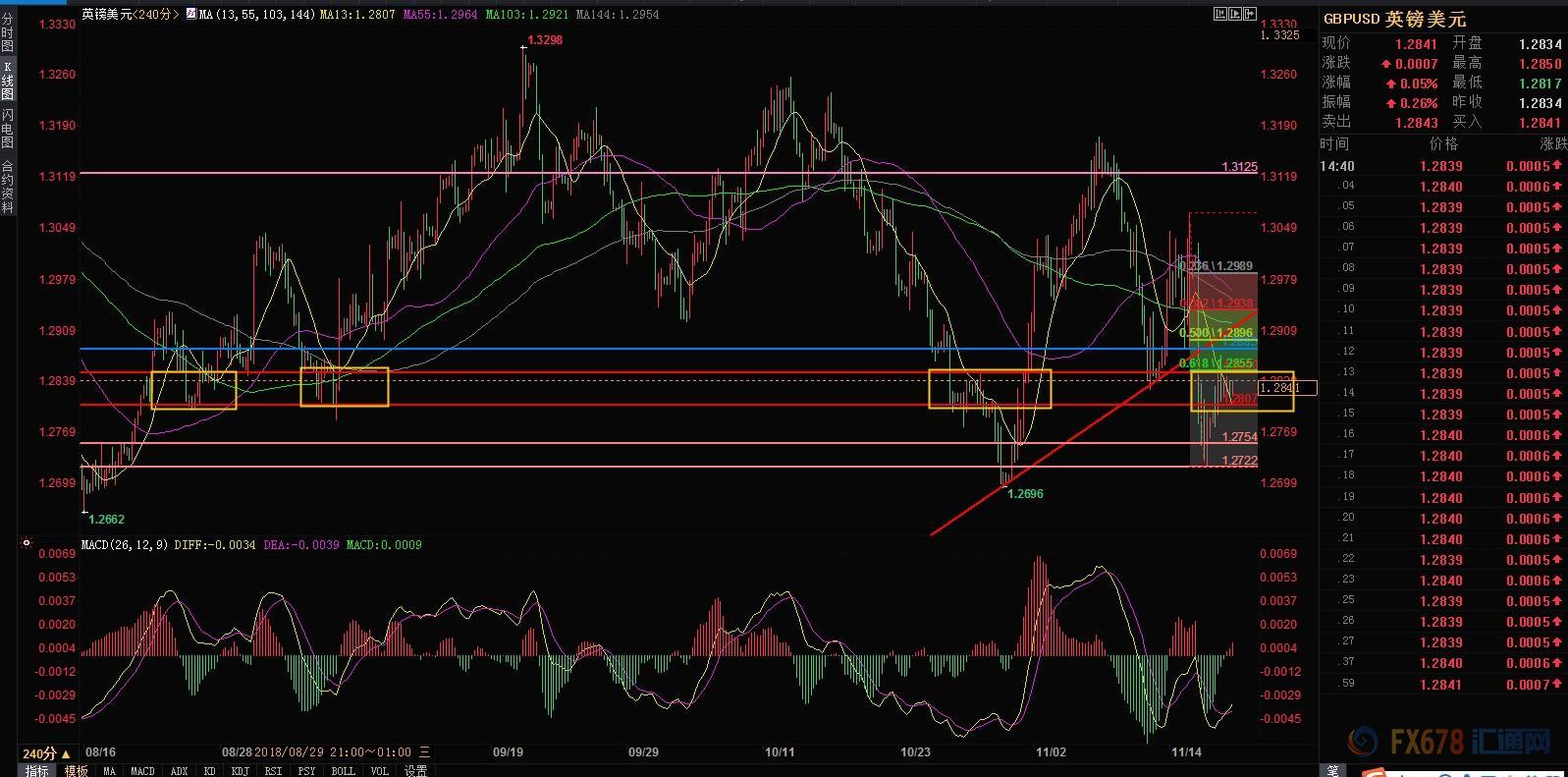
Task: Click the 最高 value 1.2850
Action: [x=1540, y=64]
